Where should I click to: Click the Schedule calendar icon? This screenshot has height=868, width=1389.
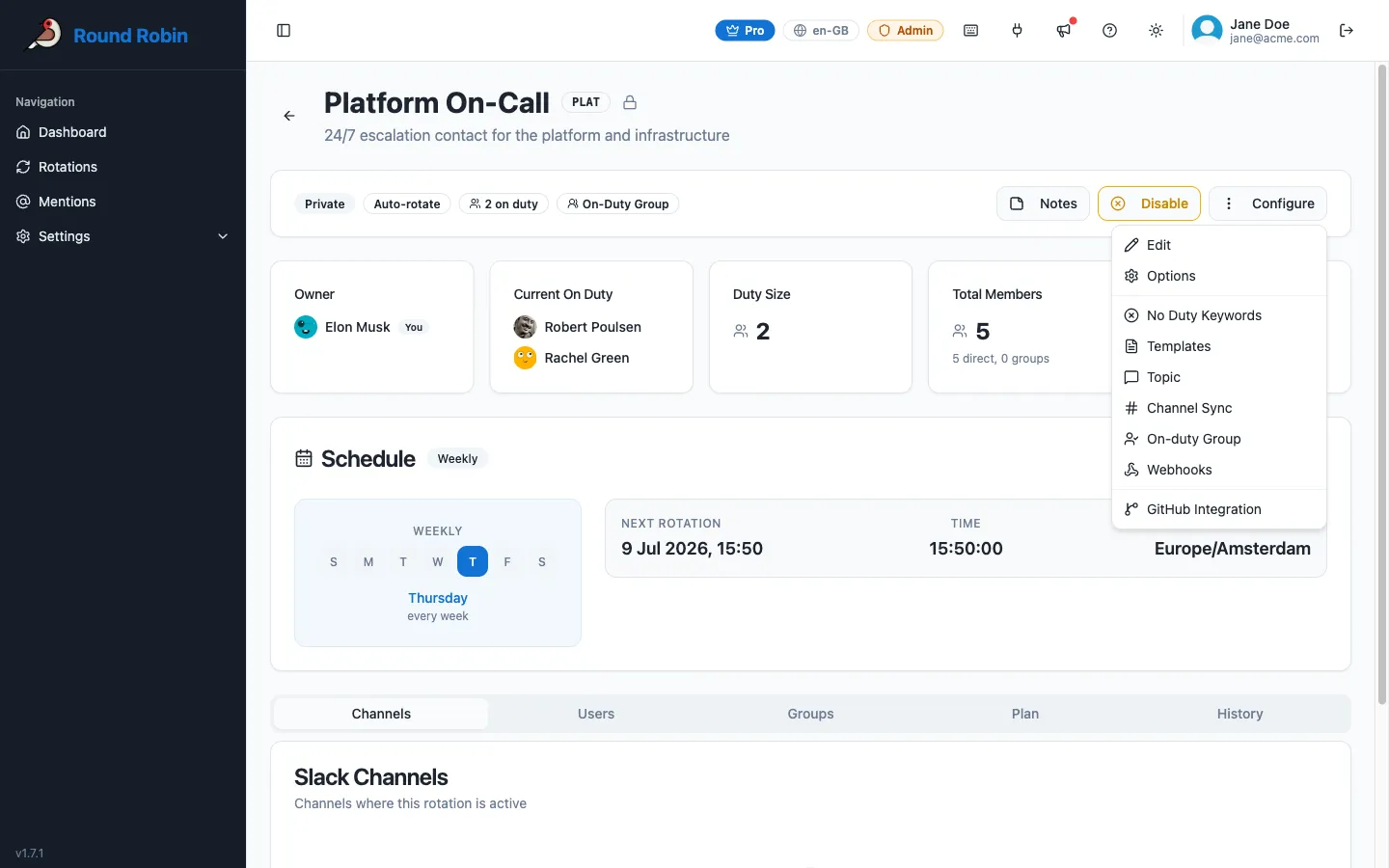[304, 459]
